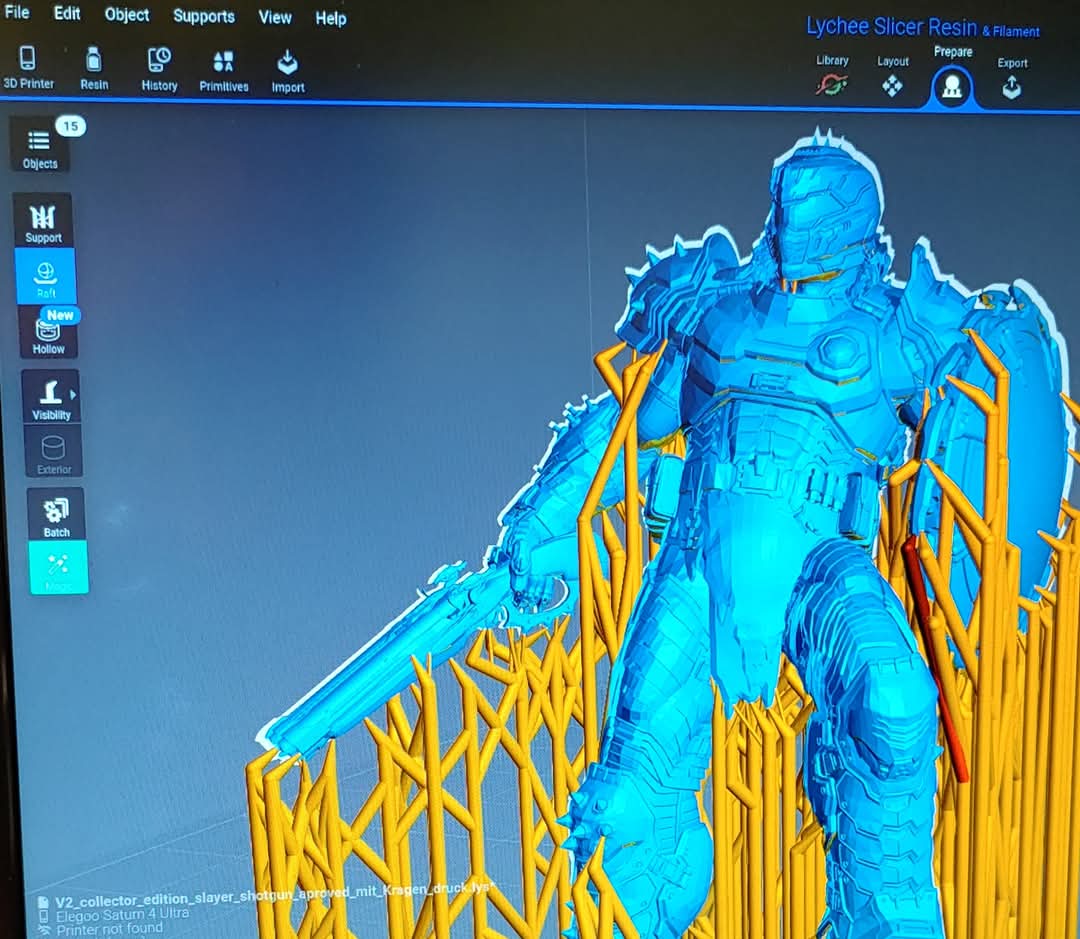Select the Raft tool
This screenshot has width=1080, height=939.
(46, 277)
